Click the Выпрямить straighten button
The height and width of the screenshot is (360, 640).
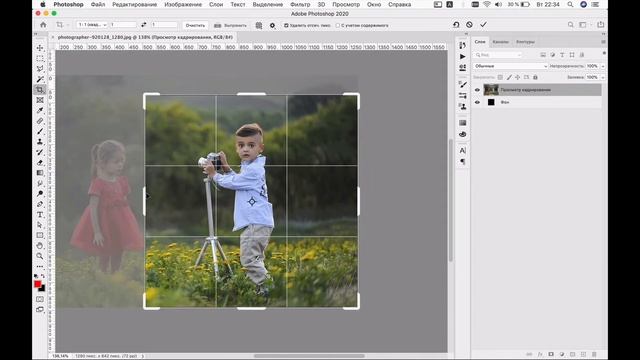231,25
